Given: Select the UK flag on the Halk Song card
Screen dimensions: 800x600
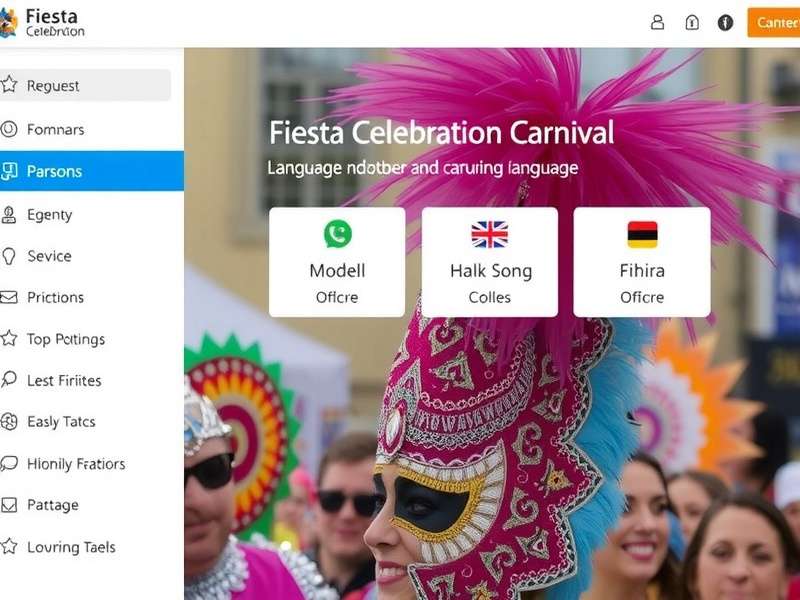Looking at the screenshot, I should 489,232.
